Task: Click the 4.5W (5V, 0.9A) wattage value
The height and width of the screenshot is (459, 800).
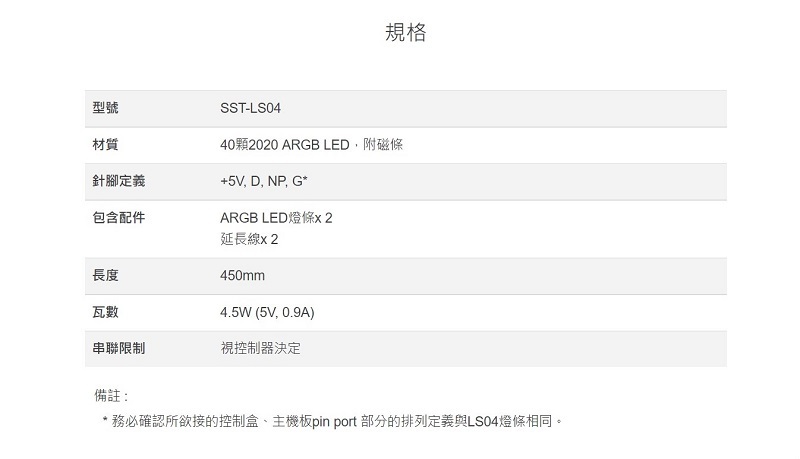Action: 267,313
